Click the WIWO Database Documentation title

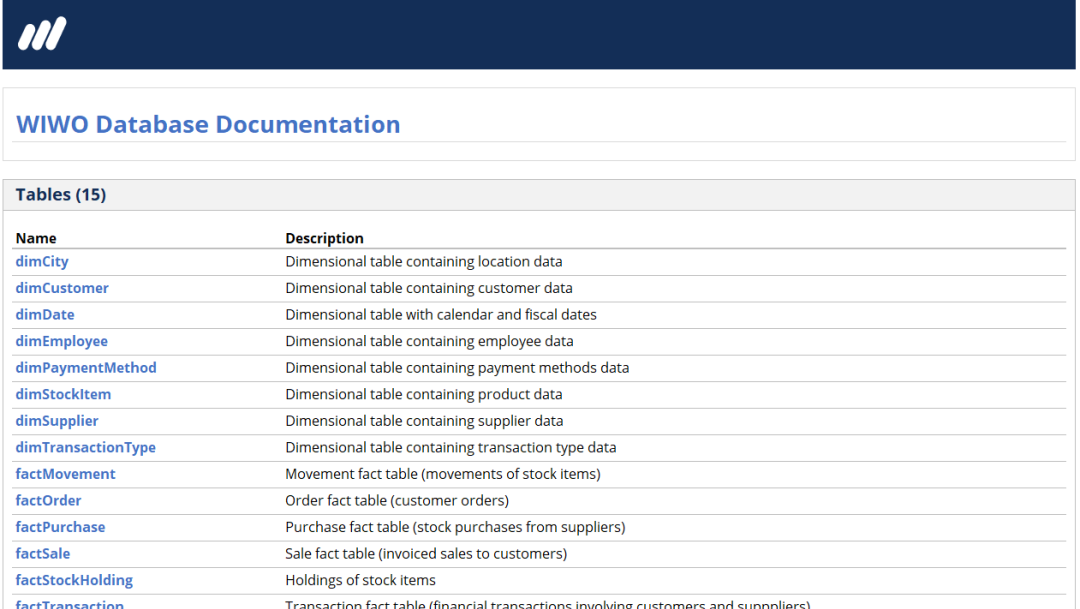(x=208, y=125)
